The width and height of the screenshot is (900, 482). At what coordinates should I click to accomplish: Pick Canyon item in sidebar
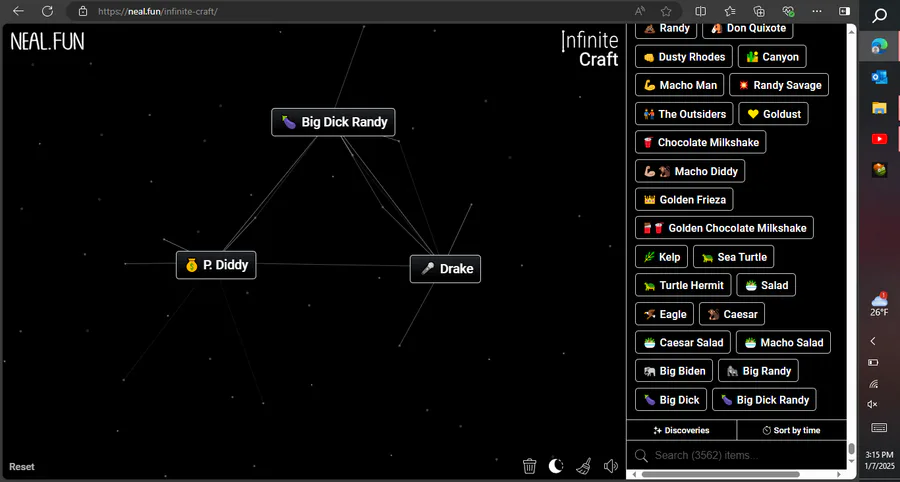click(772, 57)
